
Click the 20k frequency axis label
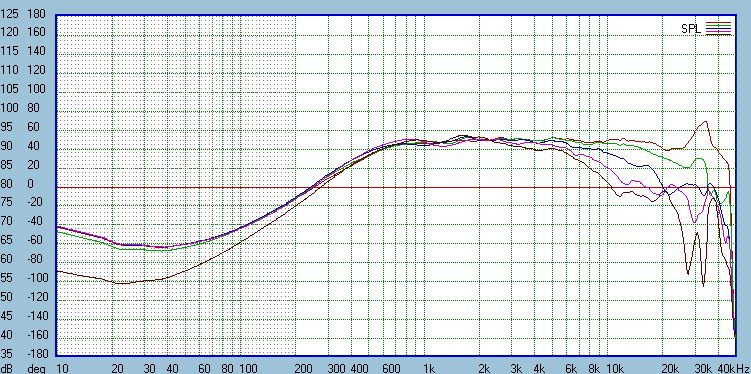click(670, 368)
